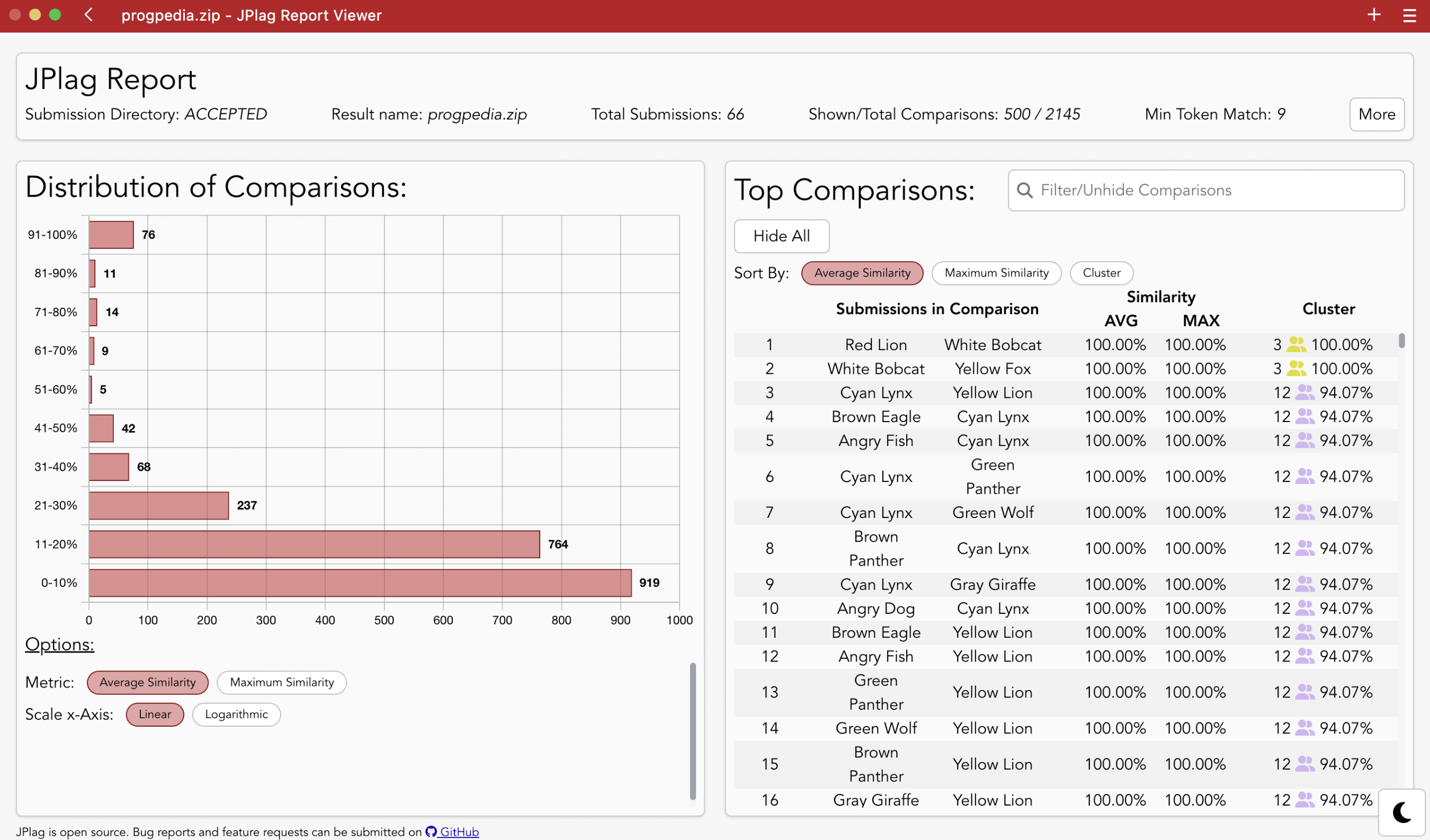Image resolution: width=1430 pixels, height=840 pixels.
Task: Click the purple cluster icon in row 14
Action: [1304, 728]
